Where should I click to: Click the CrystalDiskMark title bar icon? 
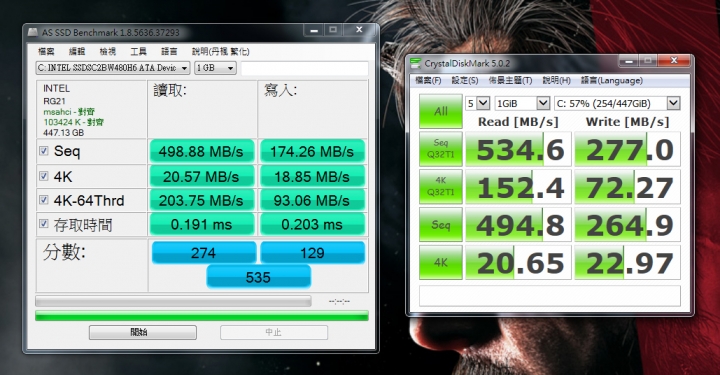[x=416, y=63]
